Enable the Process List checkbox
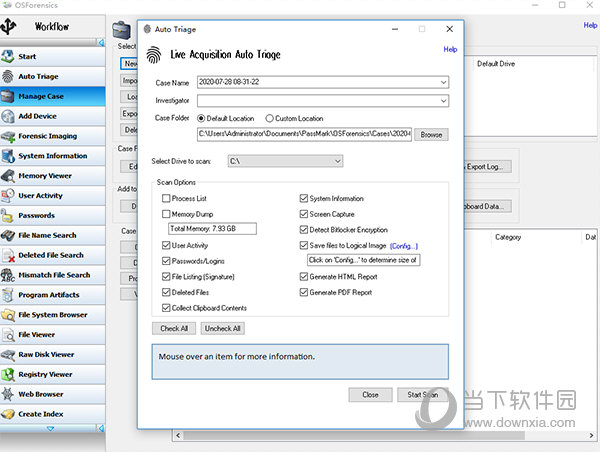The width and height of the screenshot is (600, 452). coord(166,198)
